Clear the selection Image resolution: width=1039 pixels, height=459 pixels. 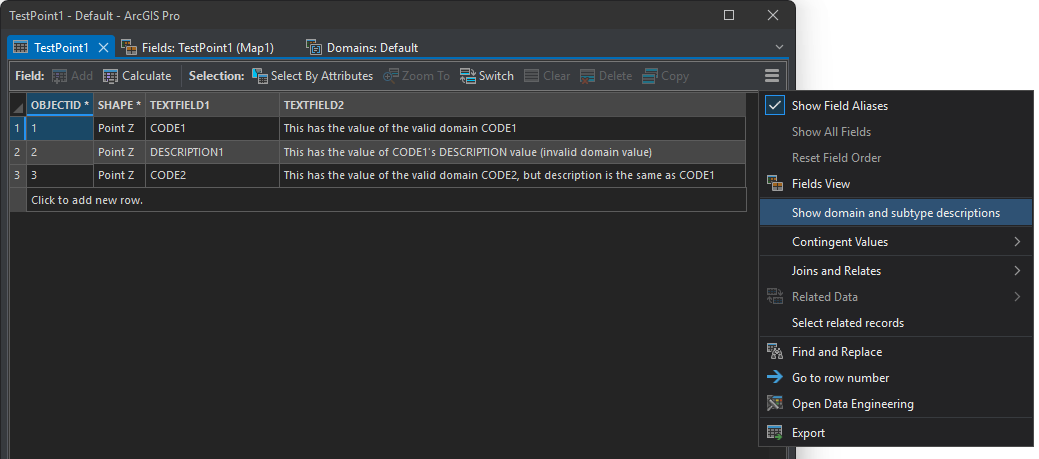[547, 76]
